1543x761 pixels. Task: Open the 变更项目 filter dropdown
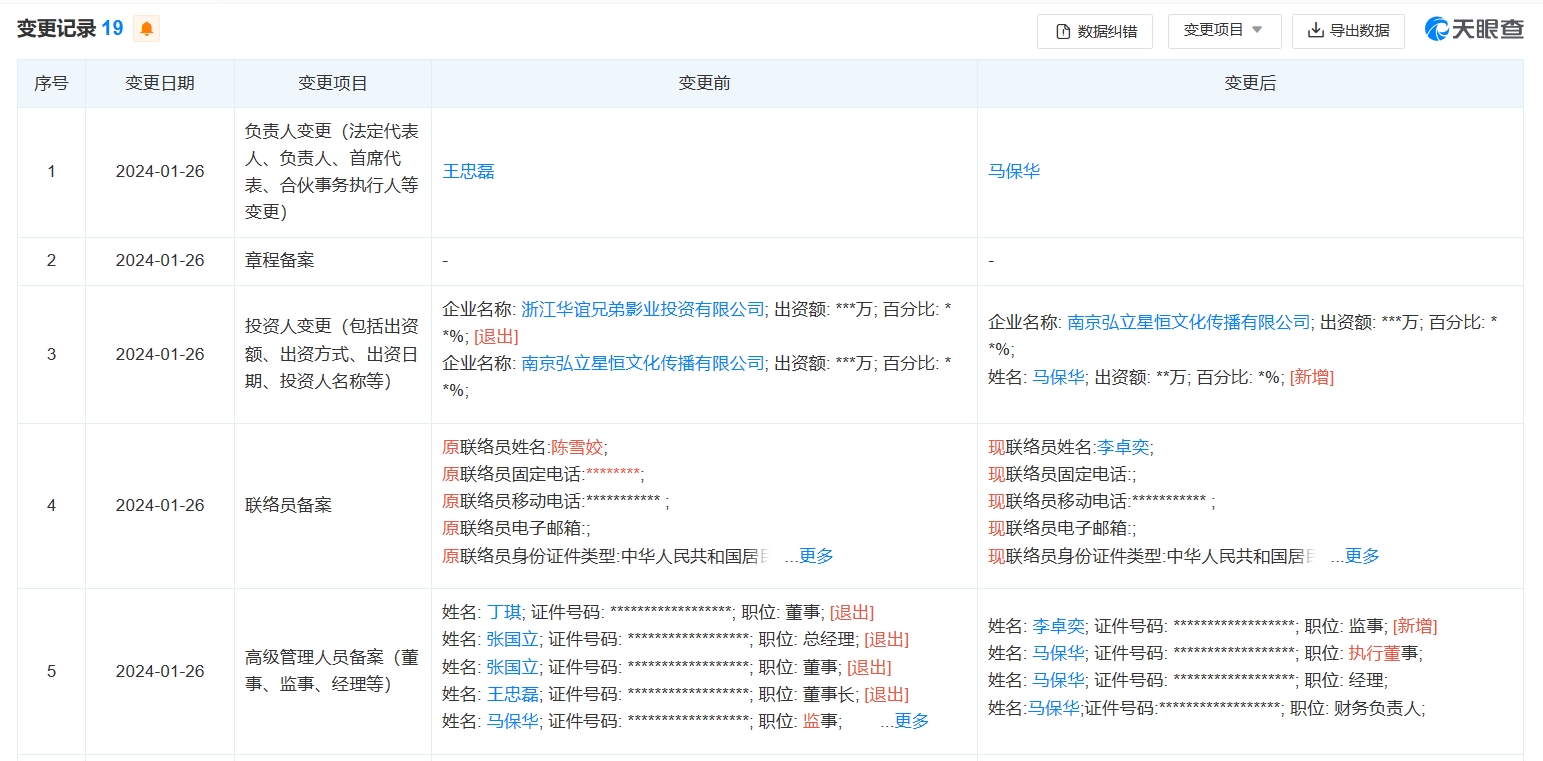1225,31
